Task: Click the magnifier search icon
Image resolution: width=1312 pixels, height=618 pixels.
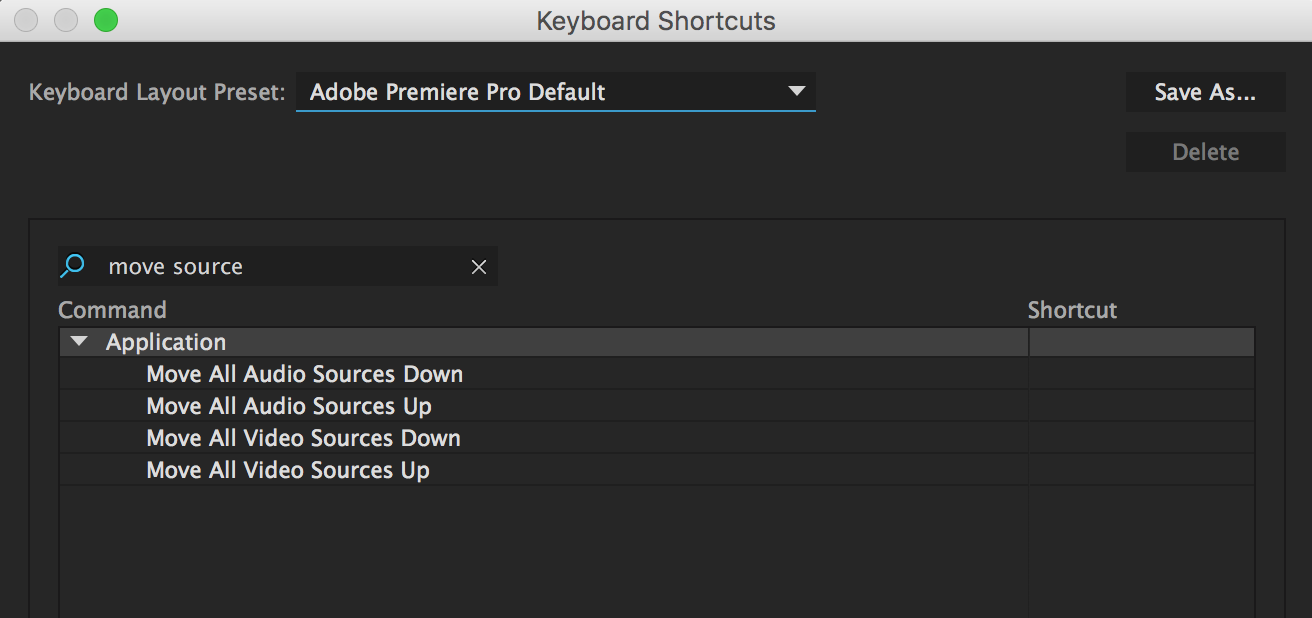Action: point(72,267)
